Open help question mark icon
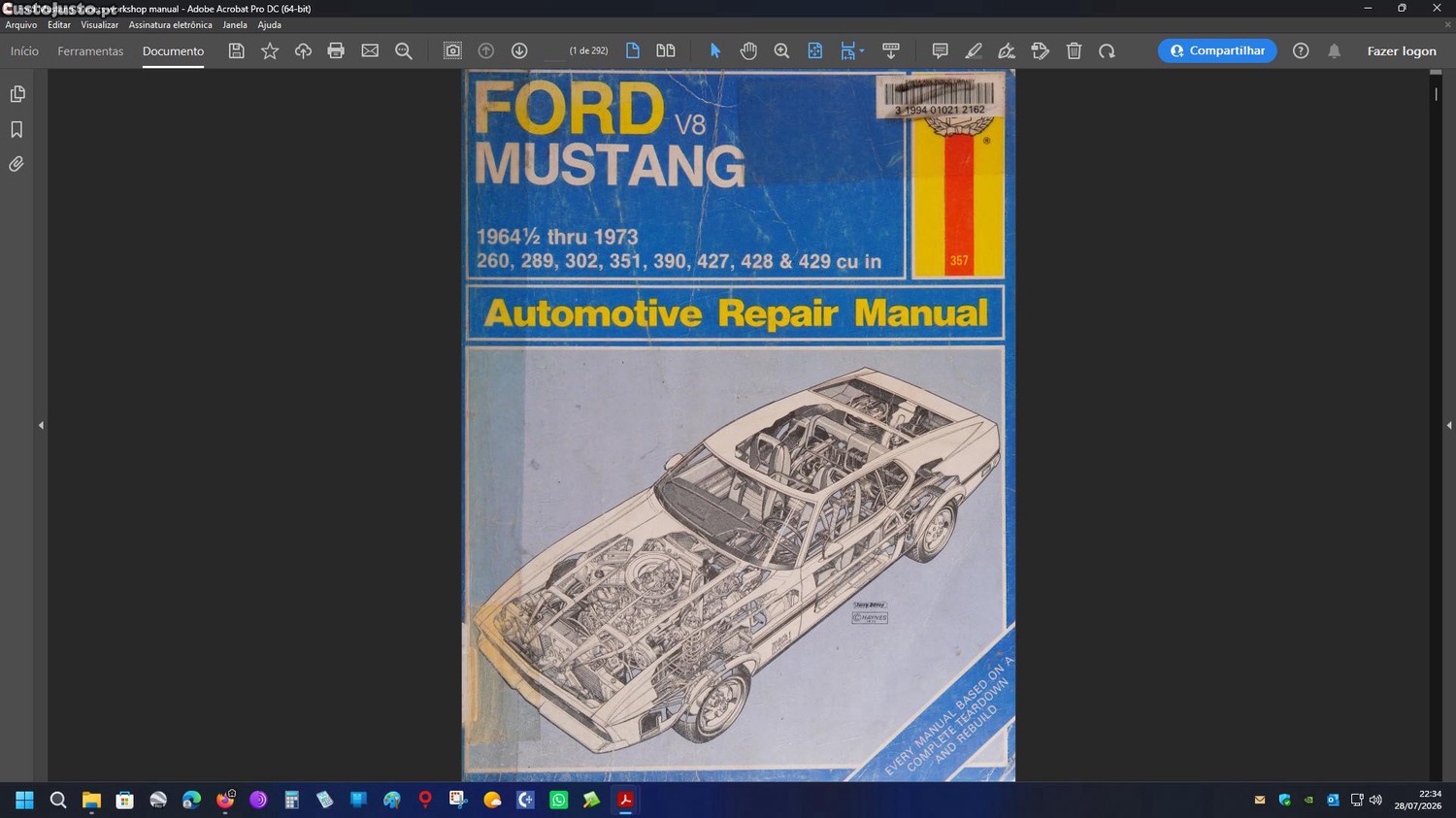The width and height of the screenshot is (1456, 818). 1301,50
